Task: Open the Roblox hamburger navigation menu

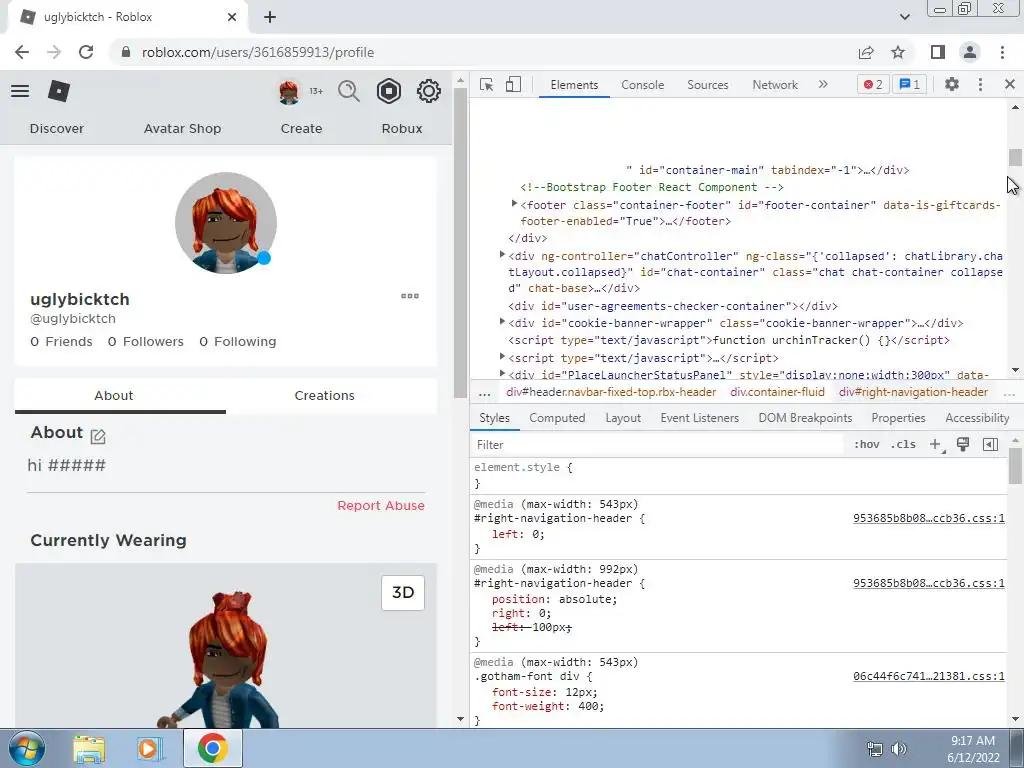Action: point(20,91)
